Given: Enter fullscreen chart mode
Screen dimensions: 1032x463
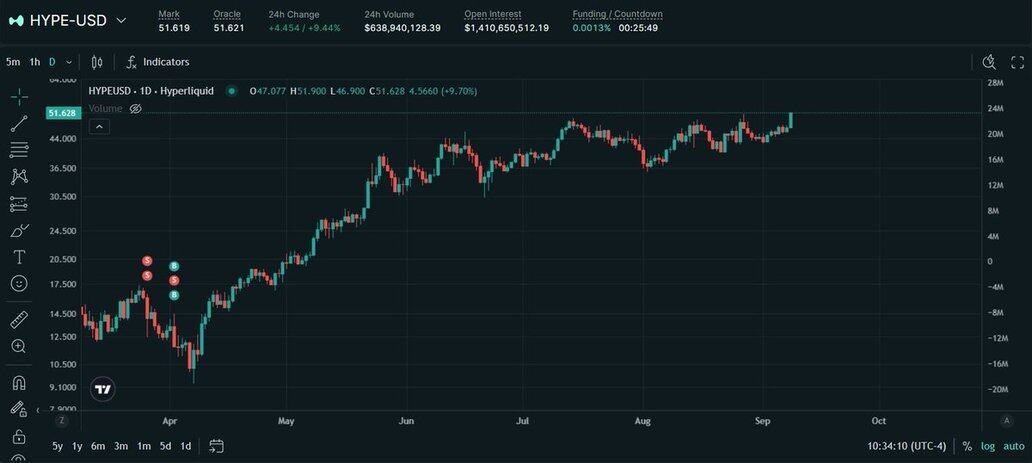Looking at the screenshot, I should (x=1017, y=63).
